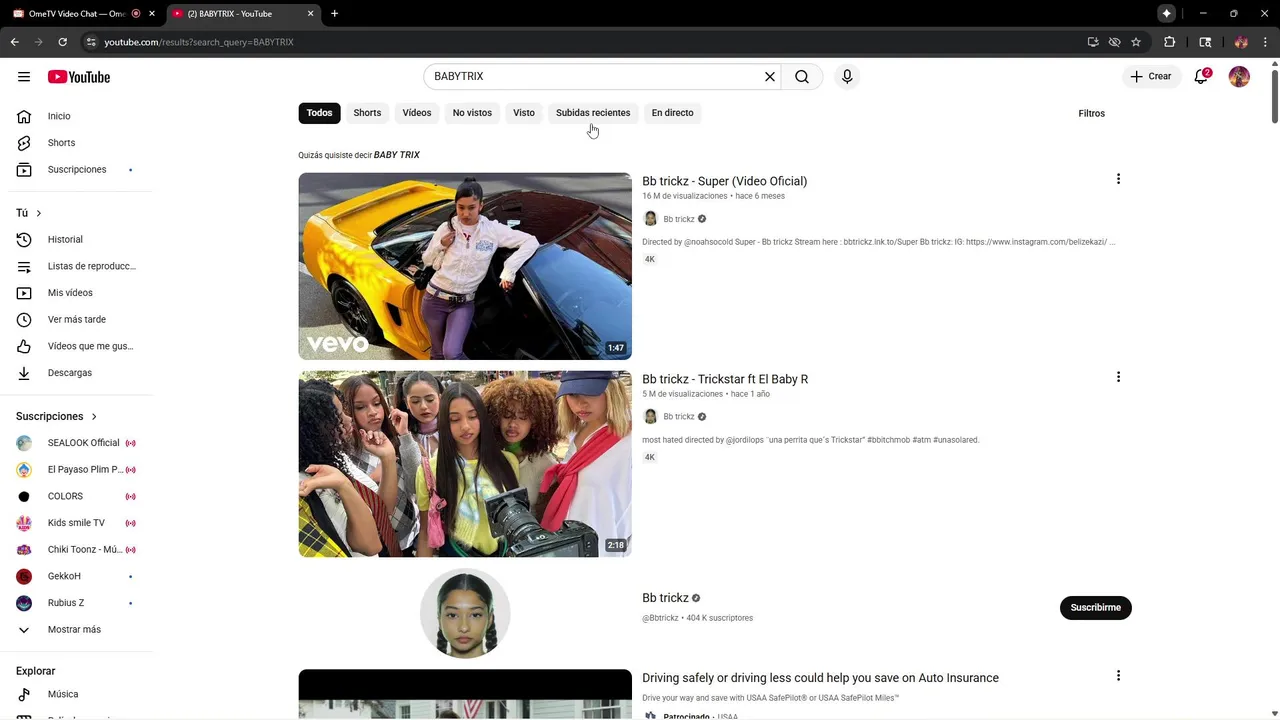Reload the page in Chrome
The image size is (1280, 720).
[x=62, y=42]
